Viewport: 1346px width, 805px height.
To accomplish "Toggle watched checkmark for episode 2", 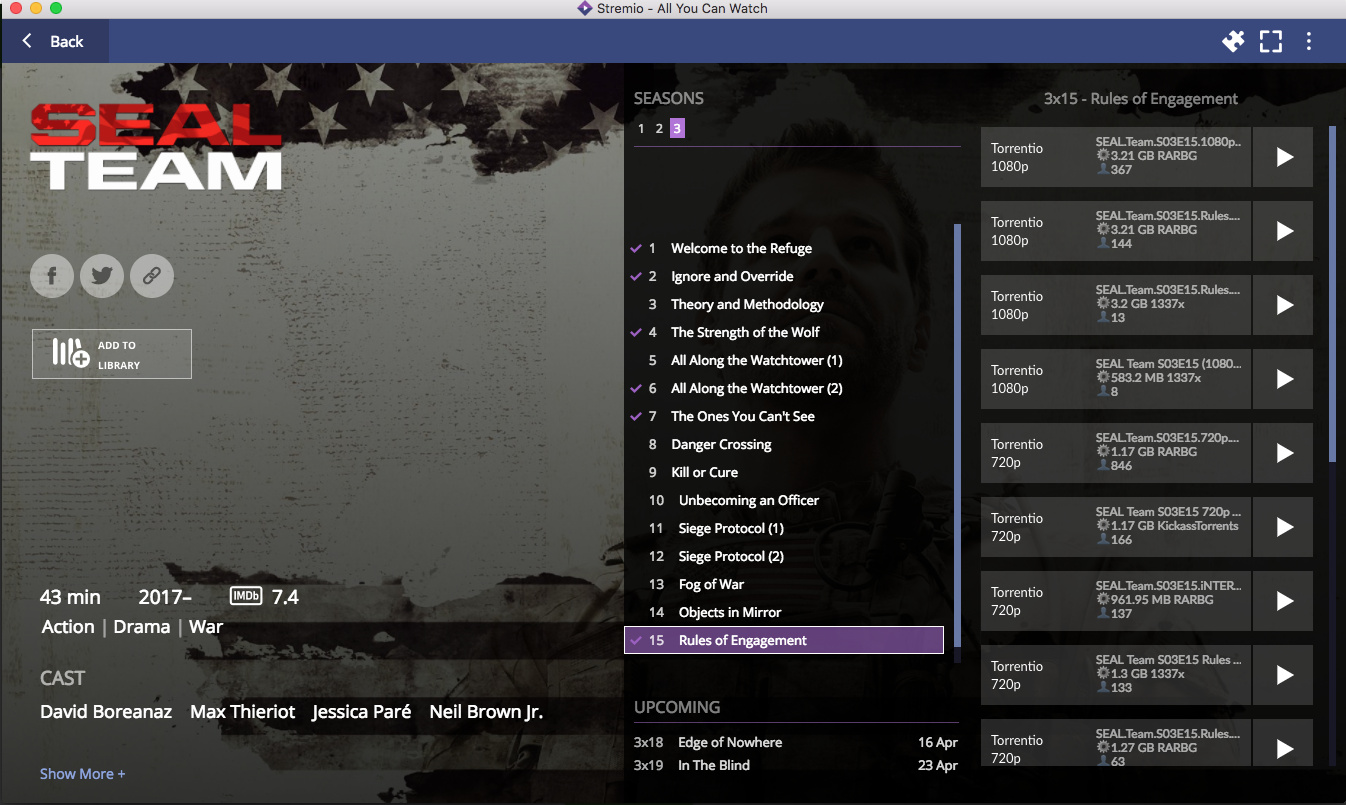I will (635, 276).
